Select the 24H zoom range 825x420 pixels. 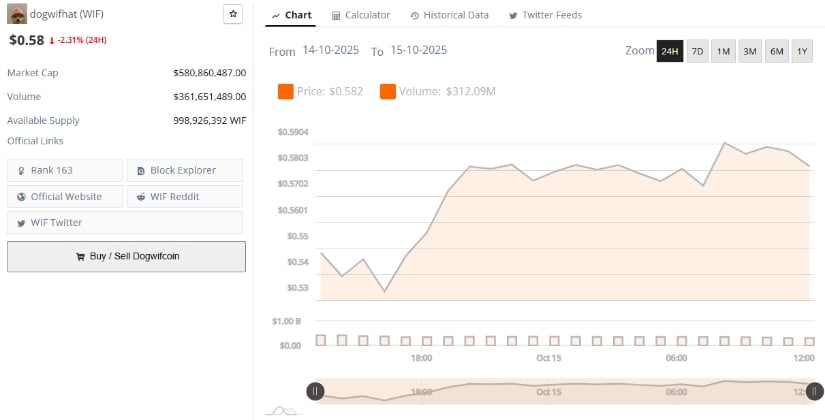pos(670,51)
